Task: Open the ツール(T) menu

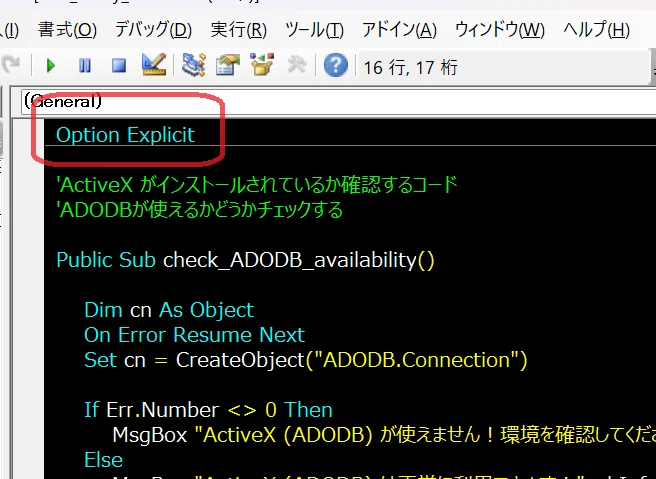Action: 314,30
